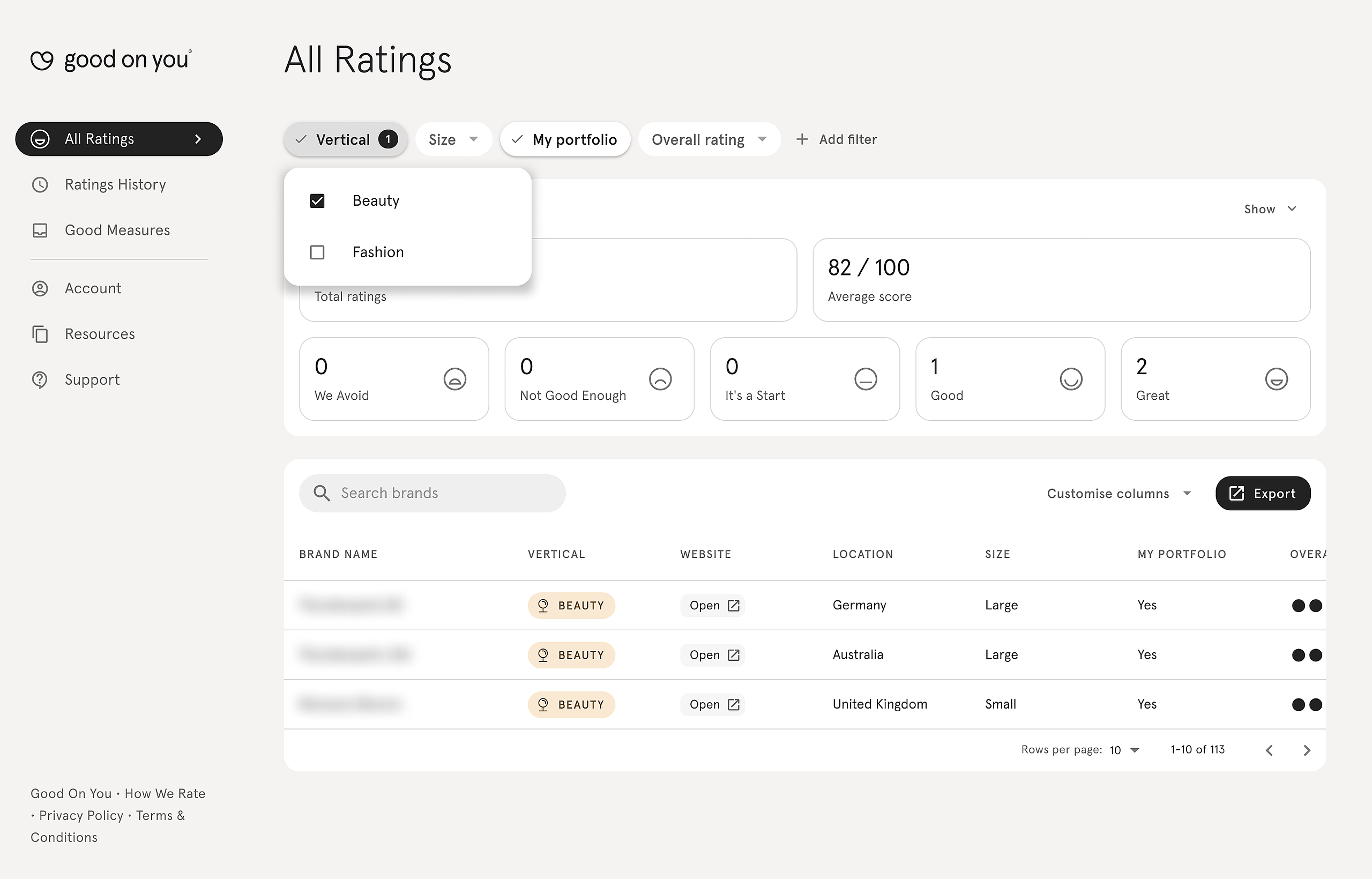Open the Vertical filter dropdown

coord(346,139)
